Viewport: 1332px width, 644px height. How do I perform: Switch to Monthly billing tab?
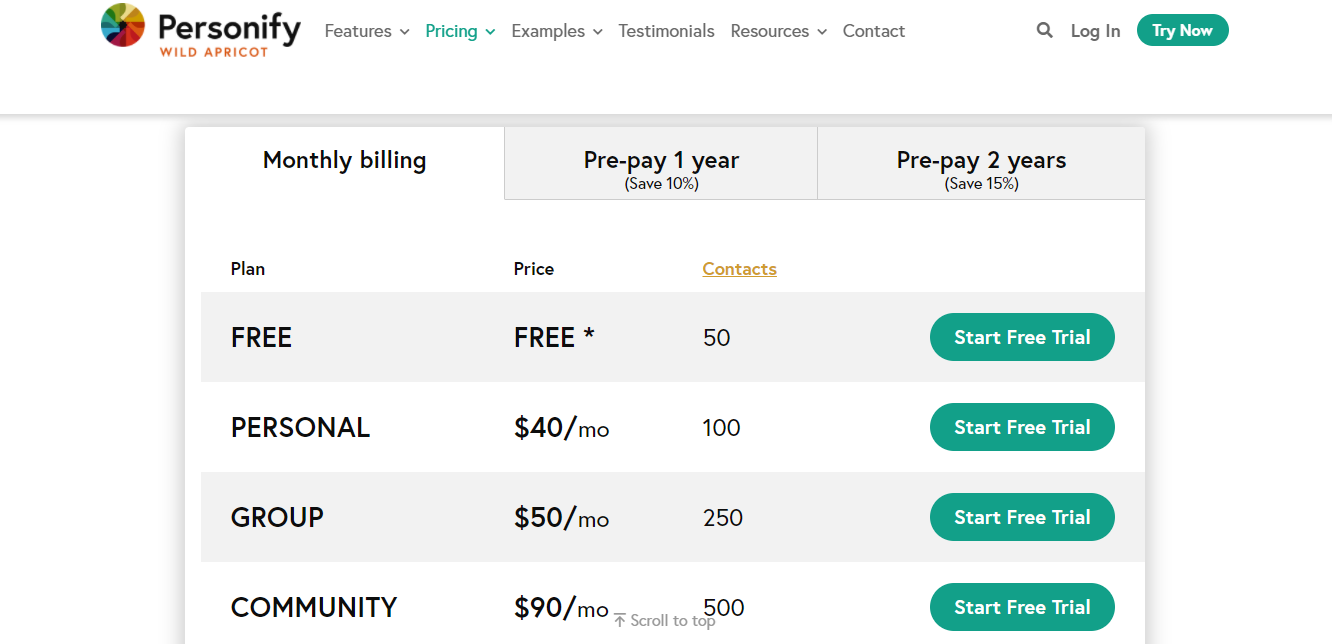pyautogui.click(x=344, y=161)
